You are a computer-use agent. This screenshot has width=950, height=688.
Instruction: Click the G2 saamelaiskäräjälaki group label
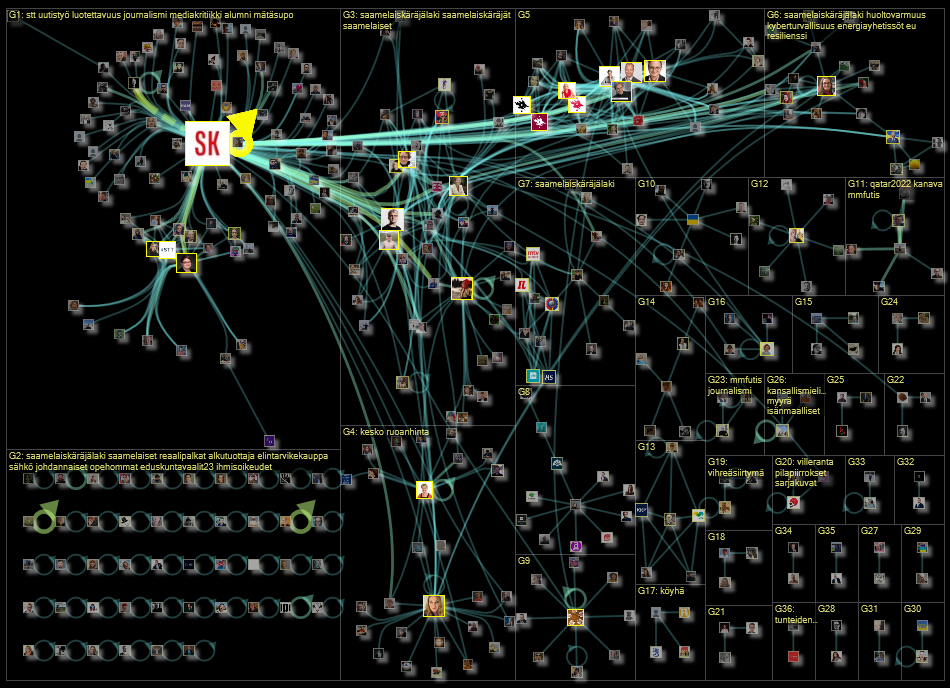click(x=168, y=461)
